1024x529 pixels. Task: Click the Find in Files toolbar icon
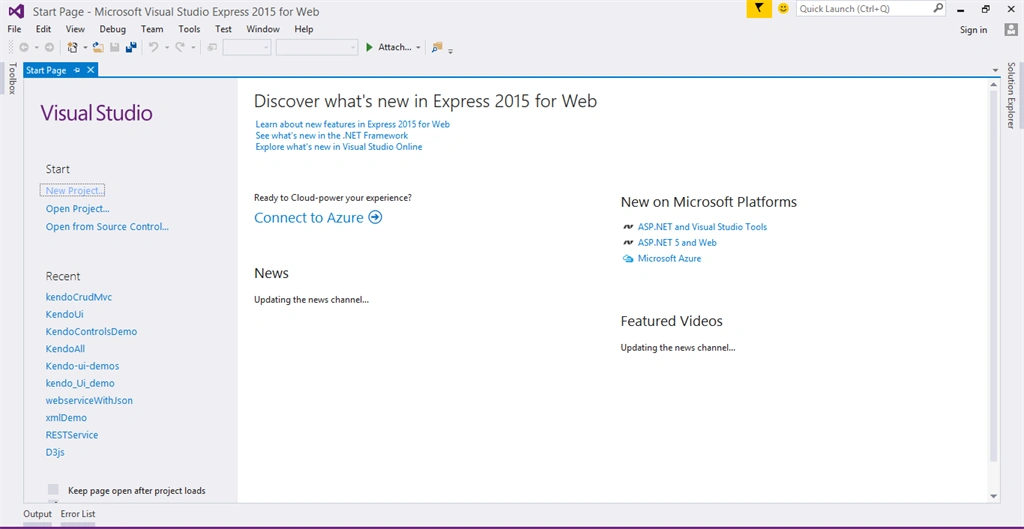[x=437, y=47]
